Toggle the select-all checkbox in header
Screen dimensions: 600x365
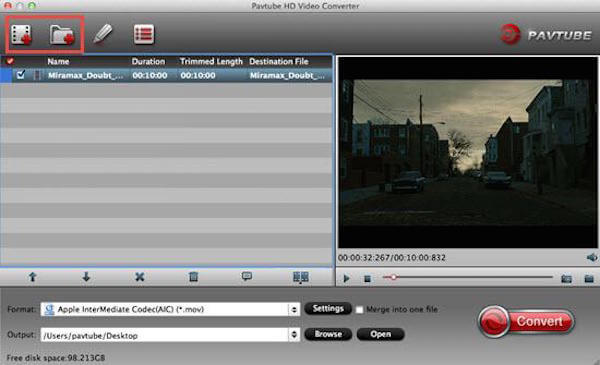coord(10,61)
